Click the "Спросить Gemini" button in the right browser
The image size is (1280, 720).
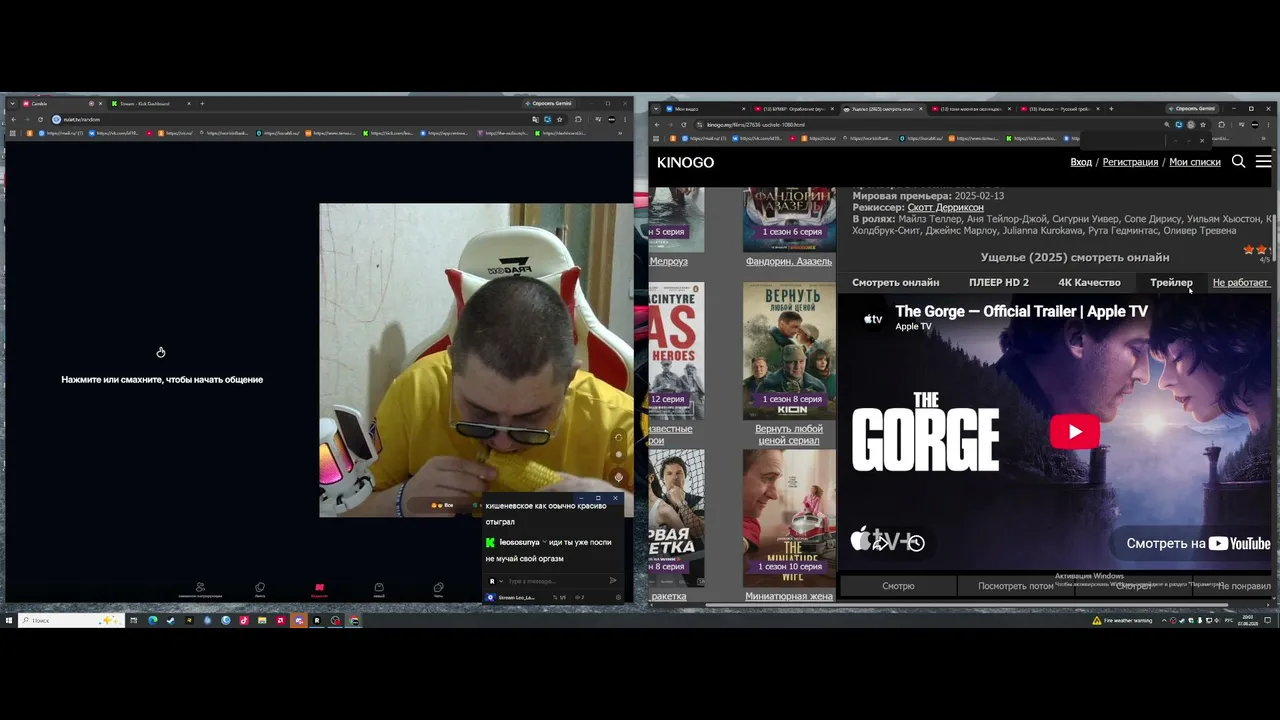coord(1193,108)
